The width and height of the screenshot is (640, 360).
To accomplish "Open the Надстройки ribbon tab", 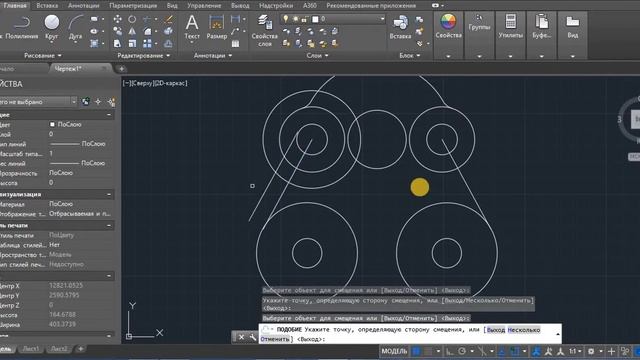I will (x=276, y=6).
